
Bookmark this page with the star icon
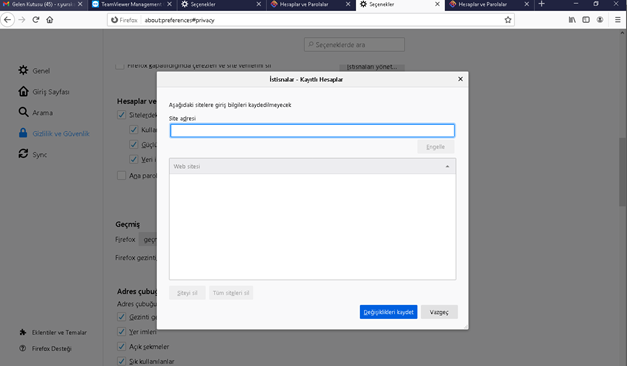point(507,20)
